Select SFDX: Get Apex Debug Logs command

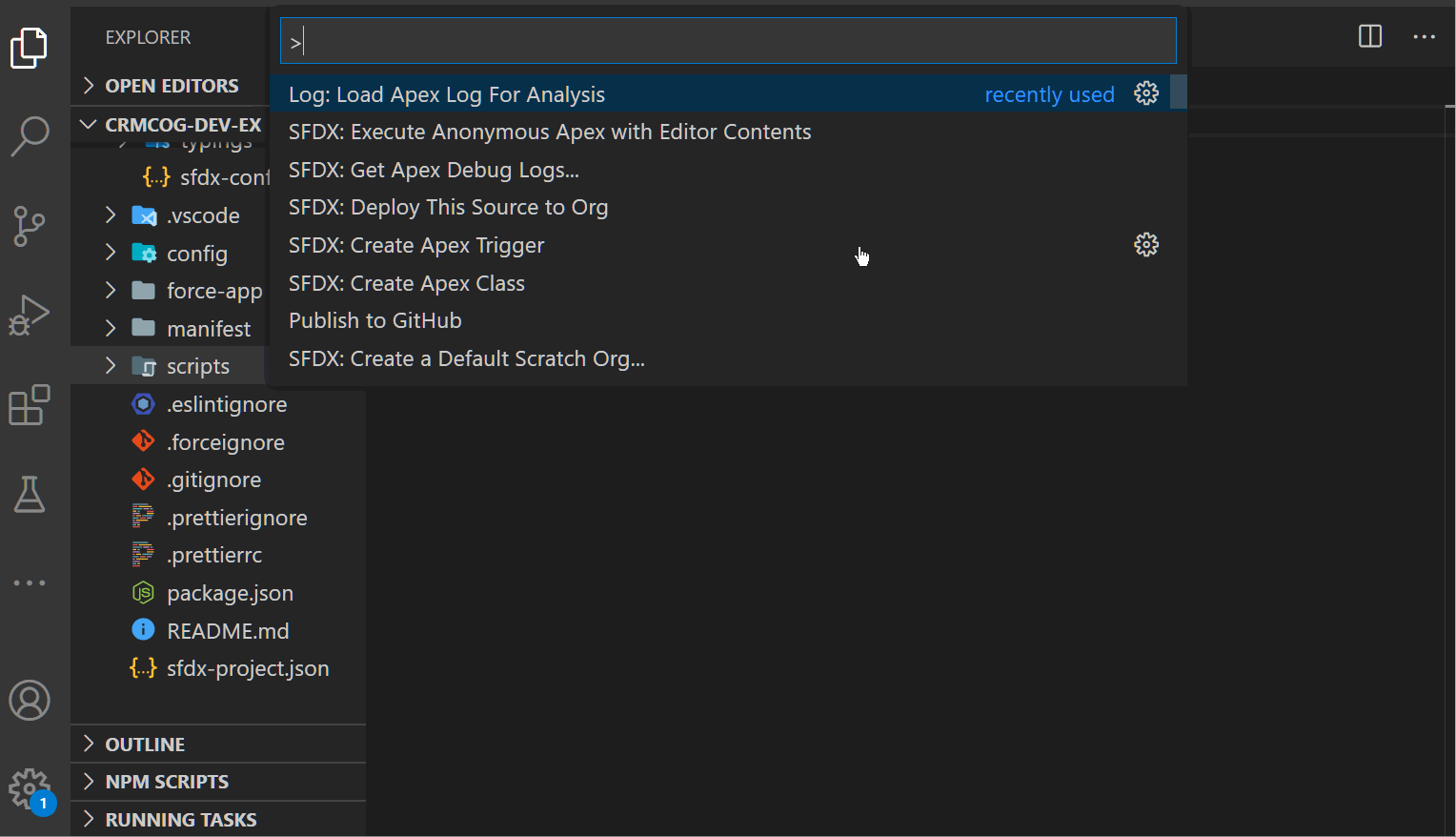point(729,170)
